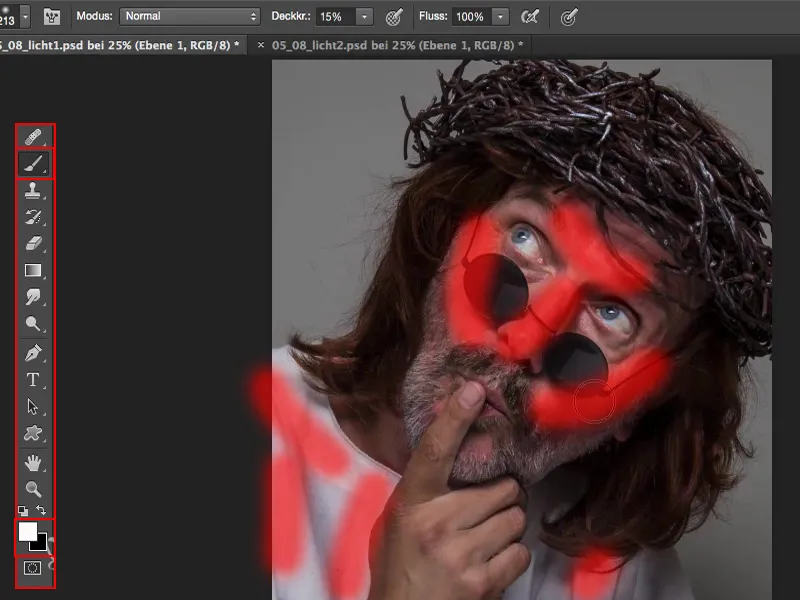Click the Fluss flow value field
The width and height of the screenshot is (800, 600).
coord(471,17)
